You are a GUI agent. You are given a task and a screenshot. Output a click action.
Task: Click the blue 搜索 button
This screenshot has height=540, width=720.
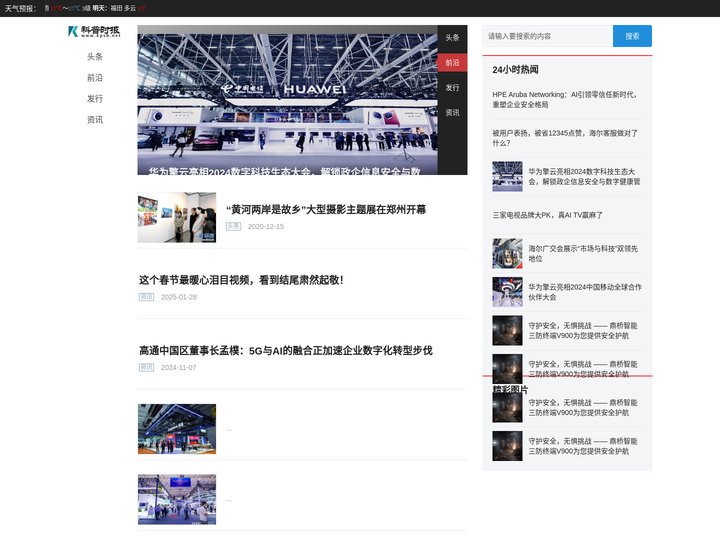pyautogui.click(x=632, y=36)
